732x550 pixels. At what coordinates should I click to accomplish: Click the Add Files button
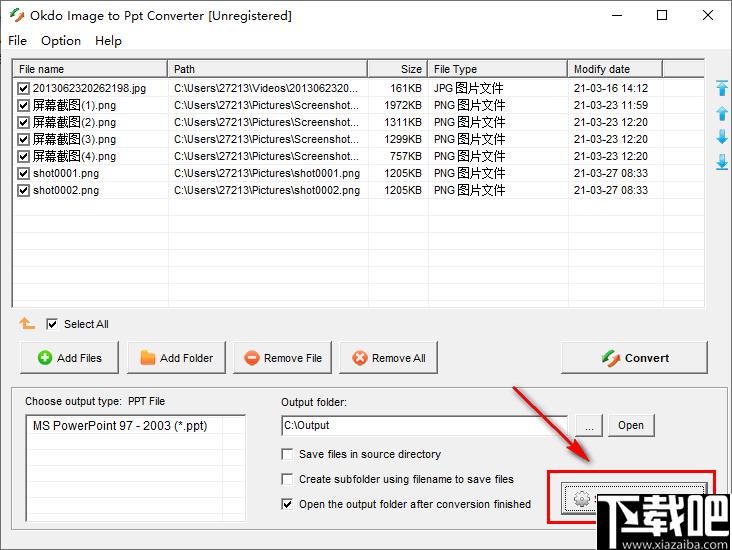point(69,358)
